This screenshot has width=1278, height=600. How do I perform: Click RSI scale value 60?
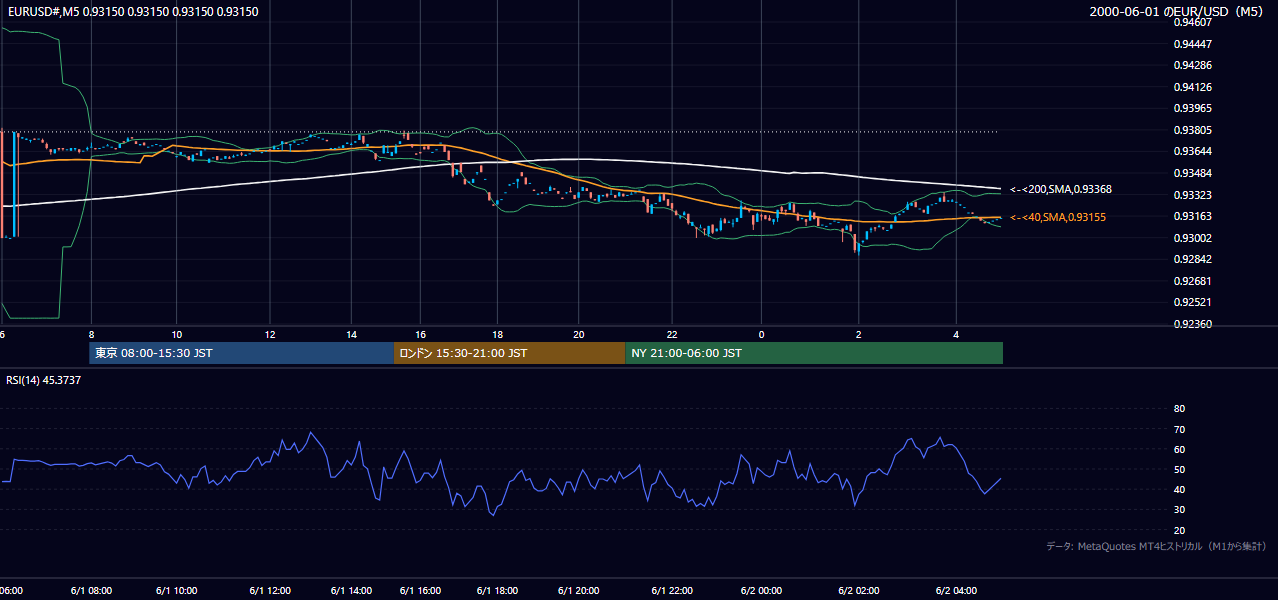pyautogui.click(x=1179, y=449)
